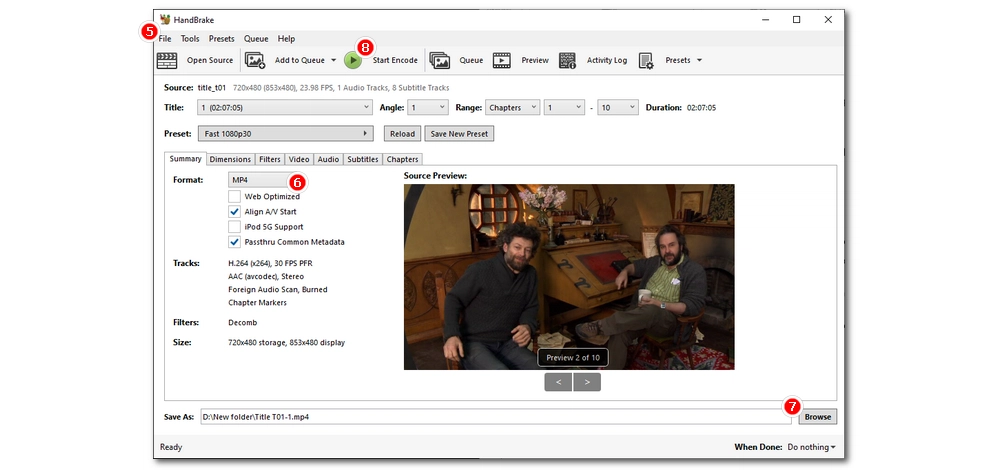1000x470 pixels.
Task: Click the green Start Encode play icon
Action: (x=353, y=61)
